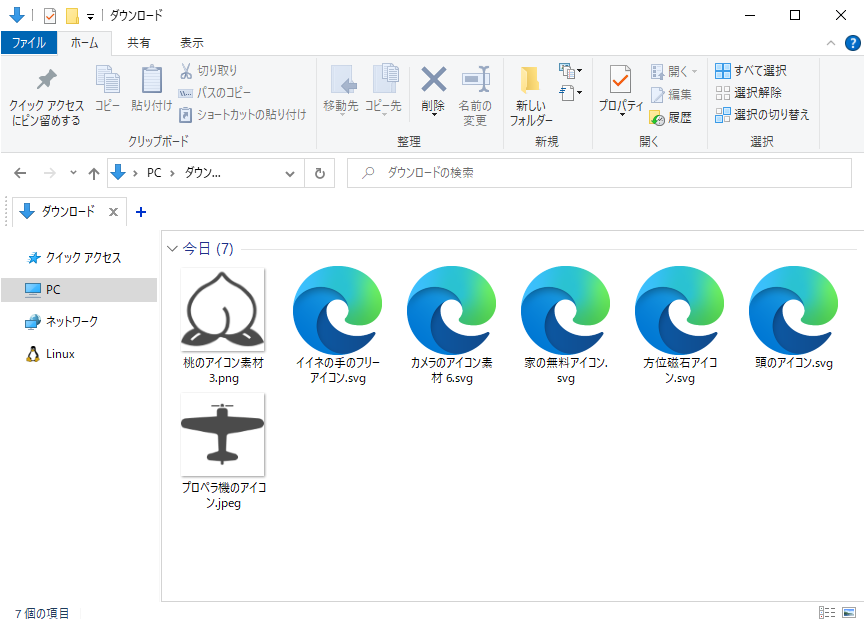Click the Pin to Quick Access icon

point(46,80)
